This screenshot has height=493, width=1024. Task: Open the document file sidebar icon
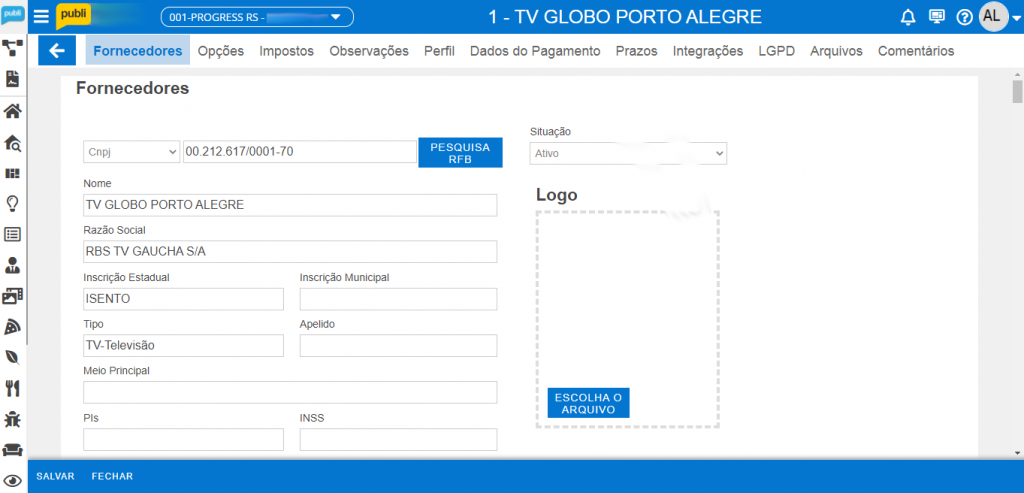(13, 79)
